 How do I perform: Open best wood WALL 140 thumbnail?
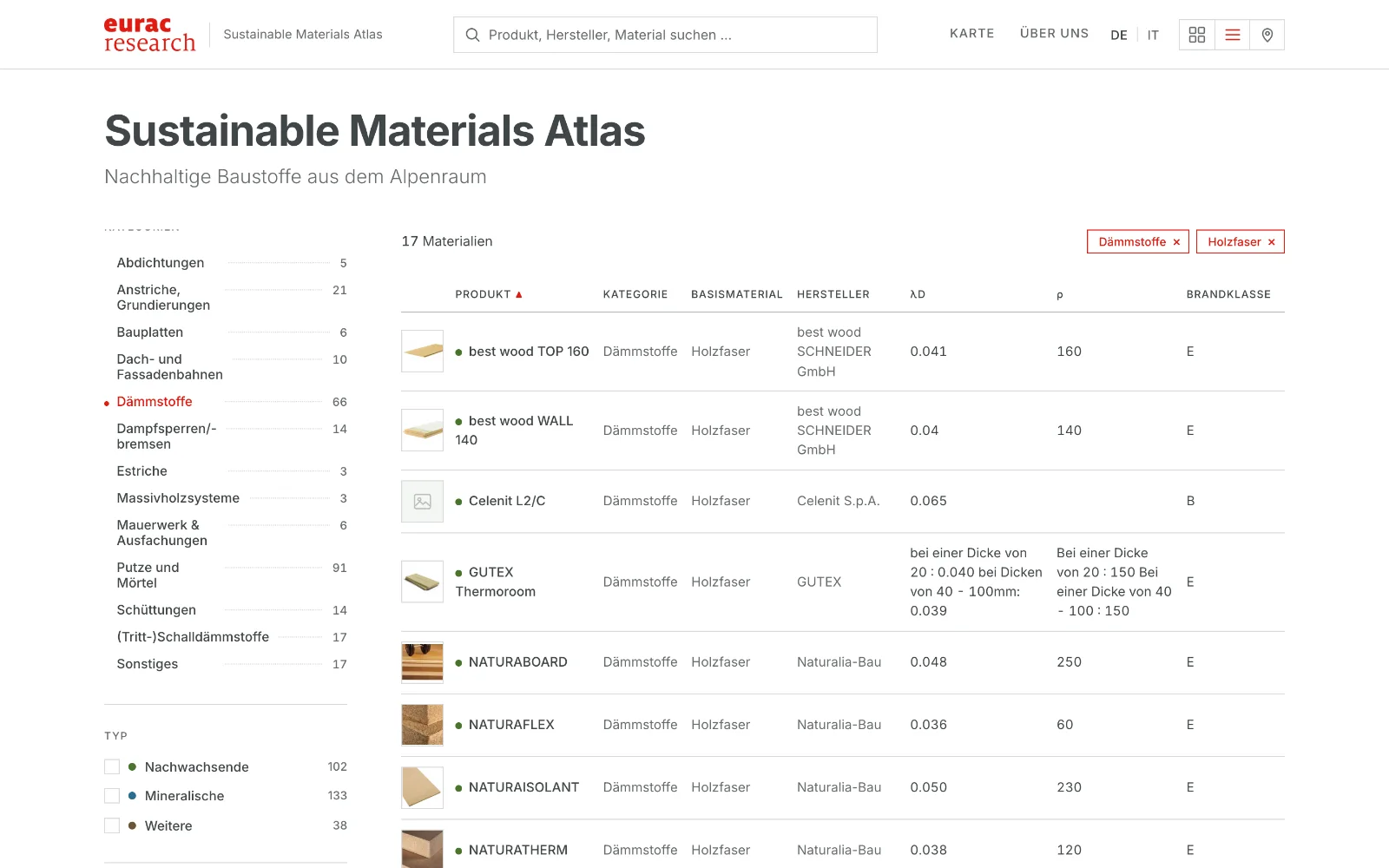(x=423, y=431)
